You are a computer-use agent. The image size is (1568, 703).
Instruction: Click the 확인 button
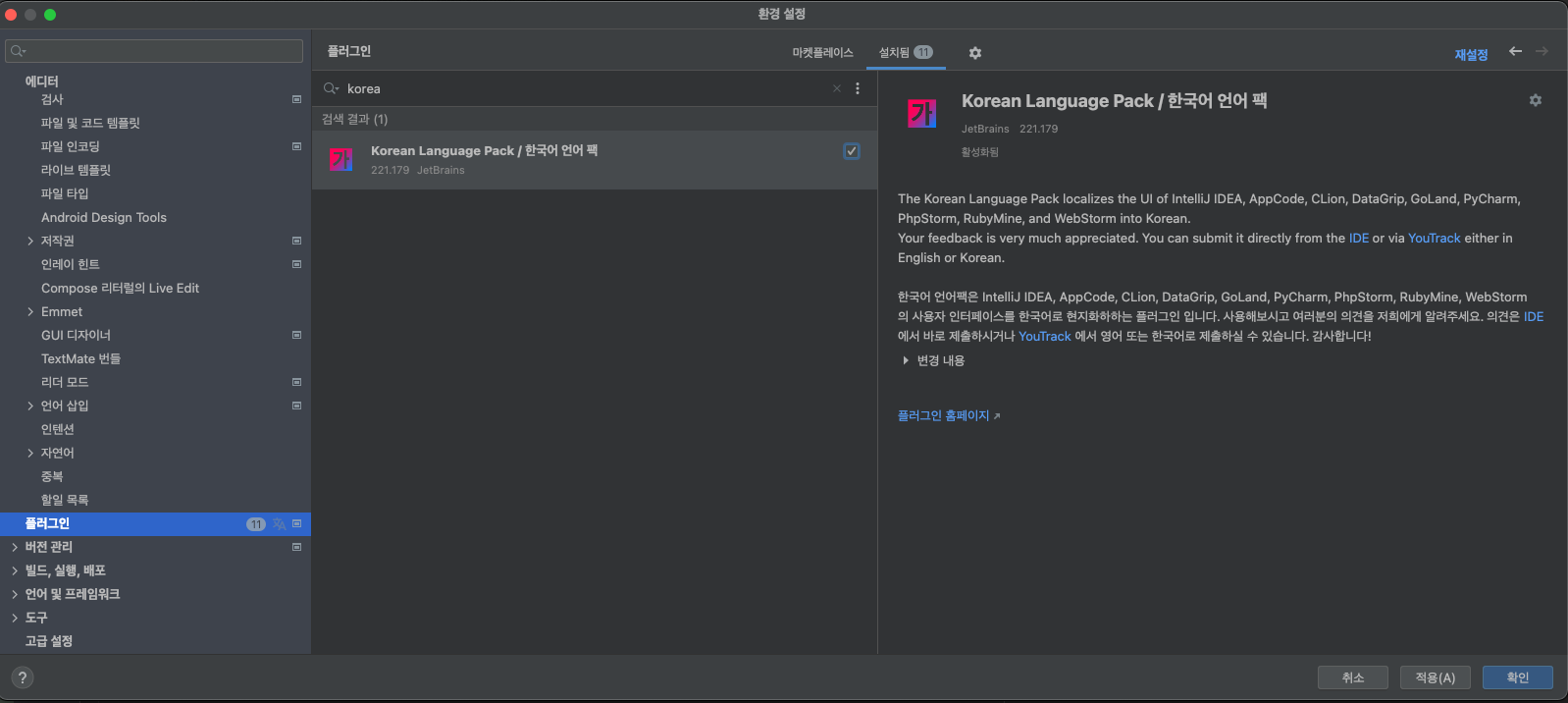[x=1518, y=677]
